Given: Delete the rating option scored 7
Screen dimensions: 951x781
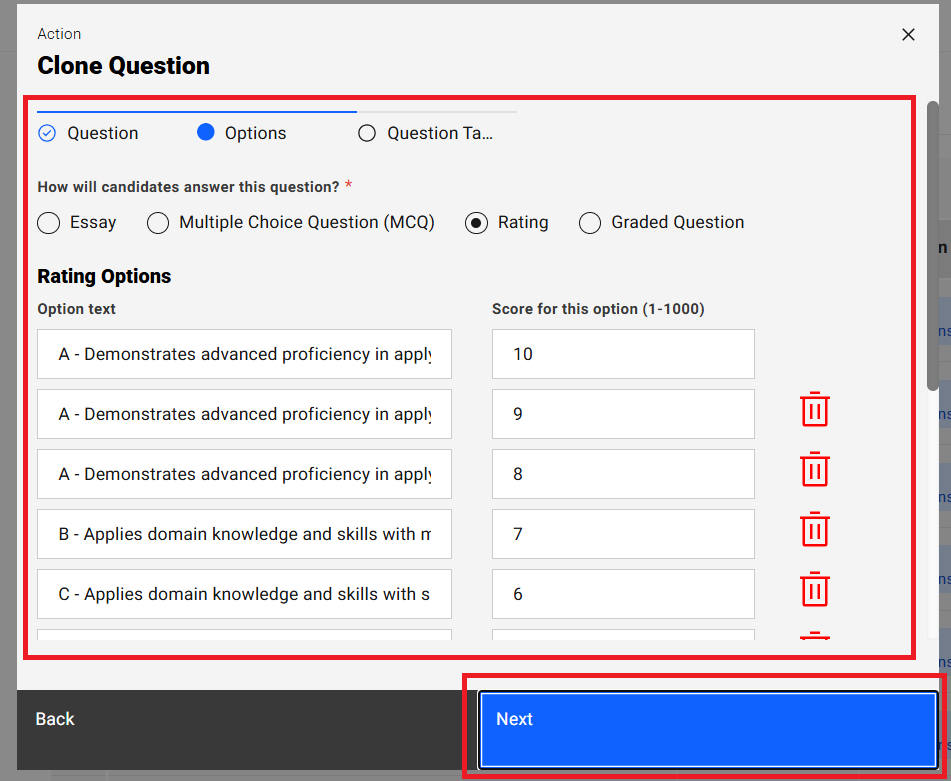Looking at the screenshot, I should [814, 530].
